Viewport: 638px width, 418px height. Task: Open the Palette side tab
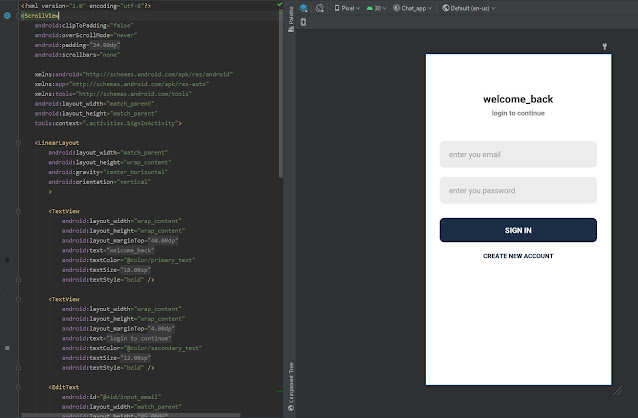coord(291,17)
